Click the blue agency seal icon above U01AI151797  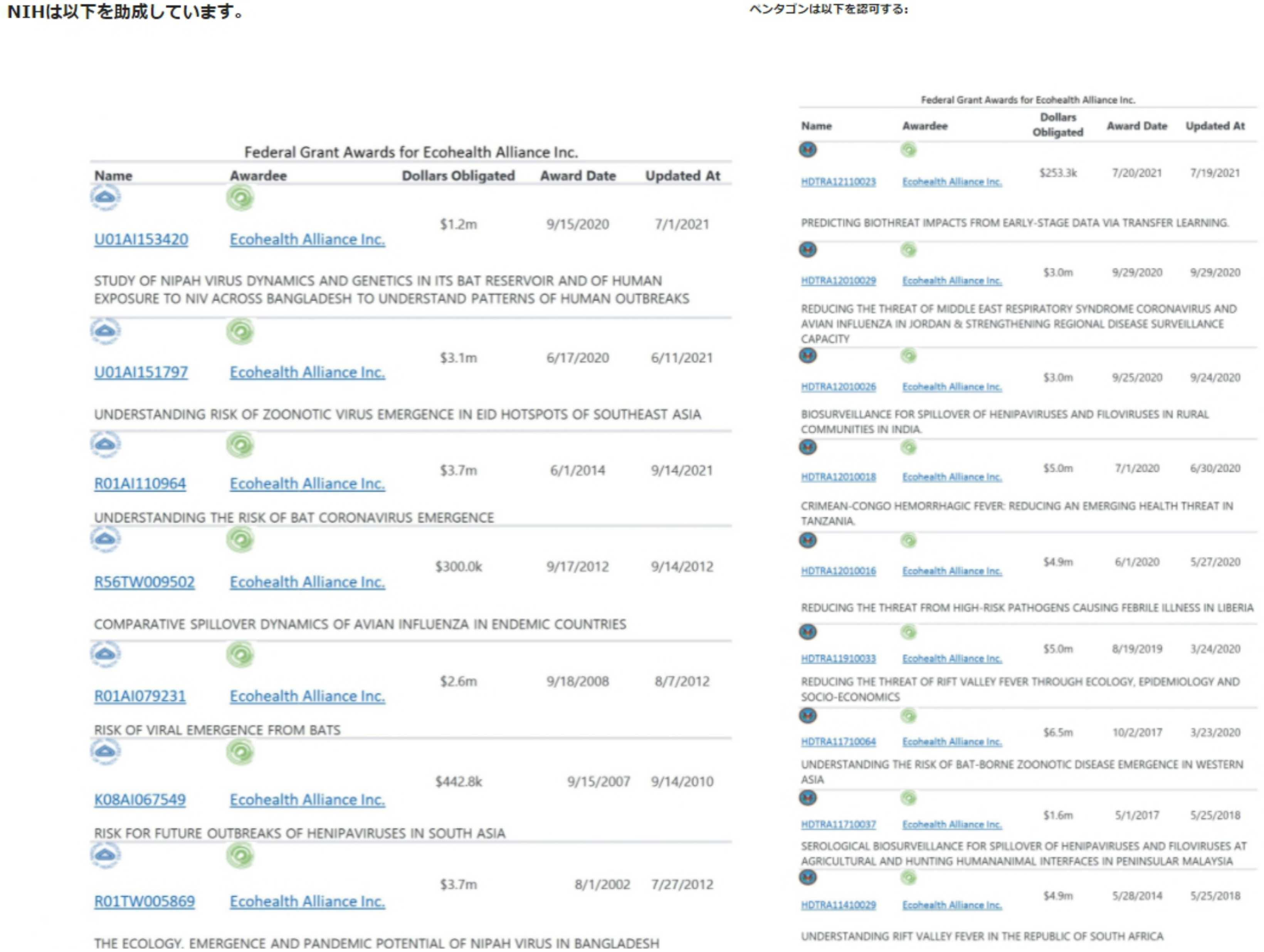coord(105,331)
